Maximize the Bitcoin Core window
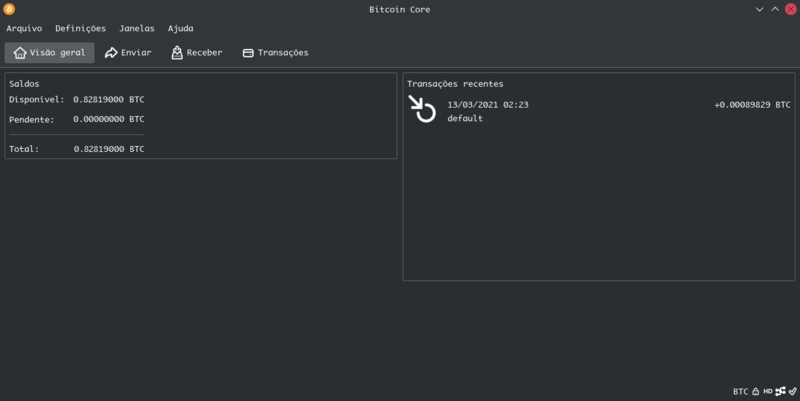The image size is (800, 401). coord(775,9)
